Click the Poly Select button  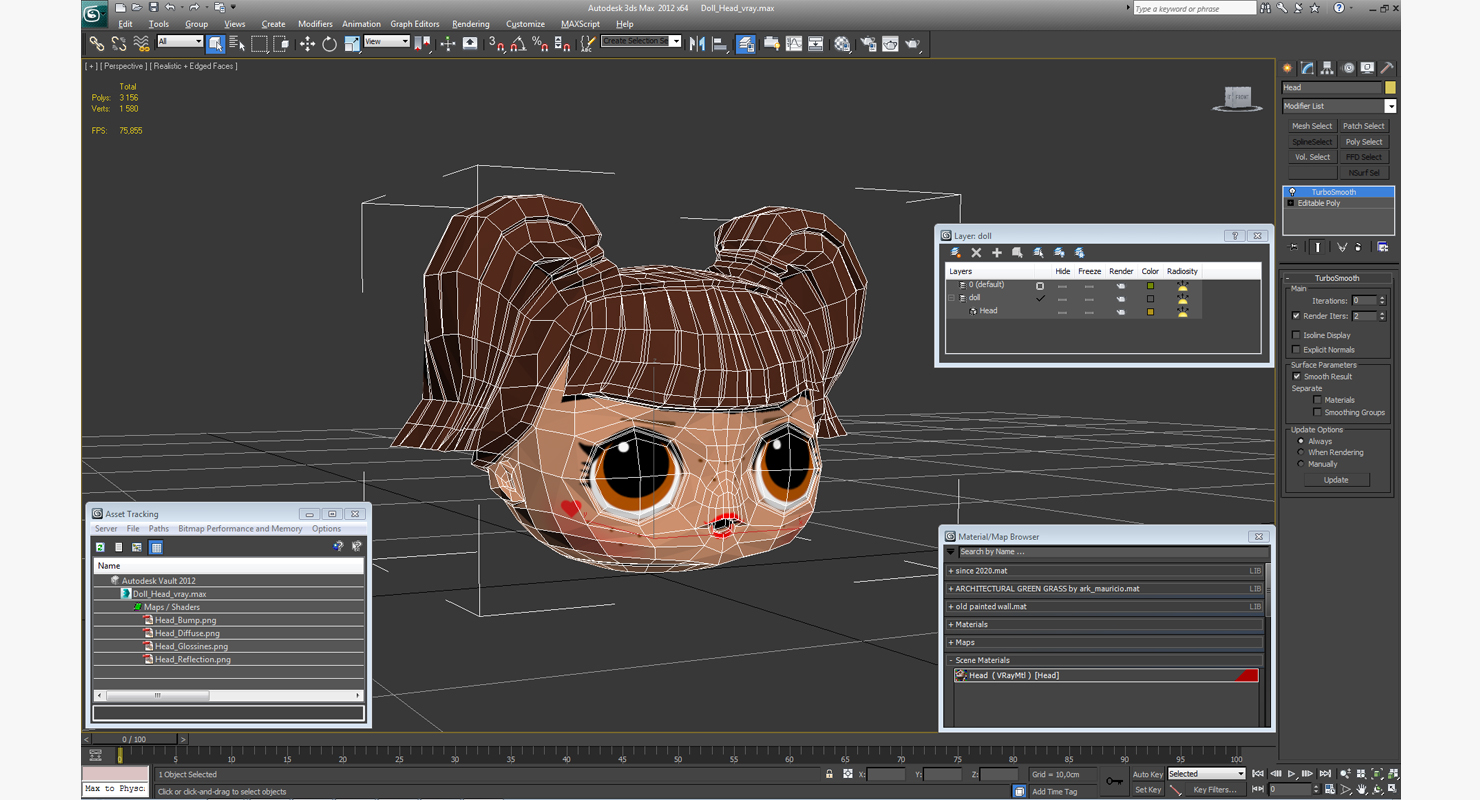click(x=1364, y=142)
